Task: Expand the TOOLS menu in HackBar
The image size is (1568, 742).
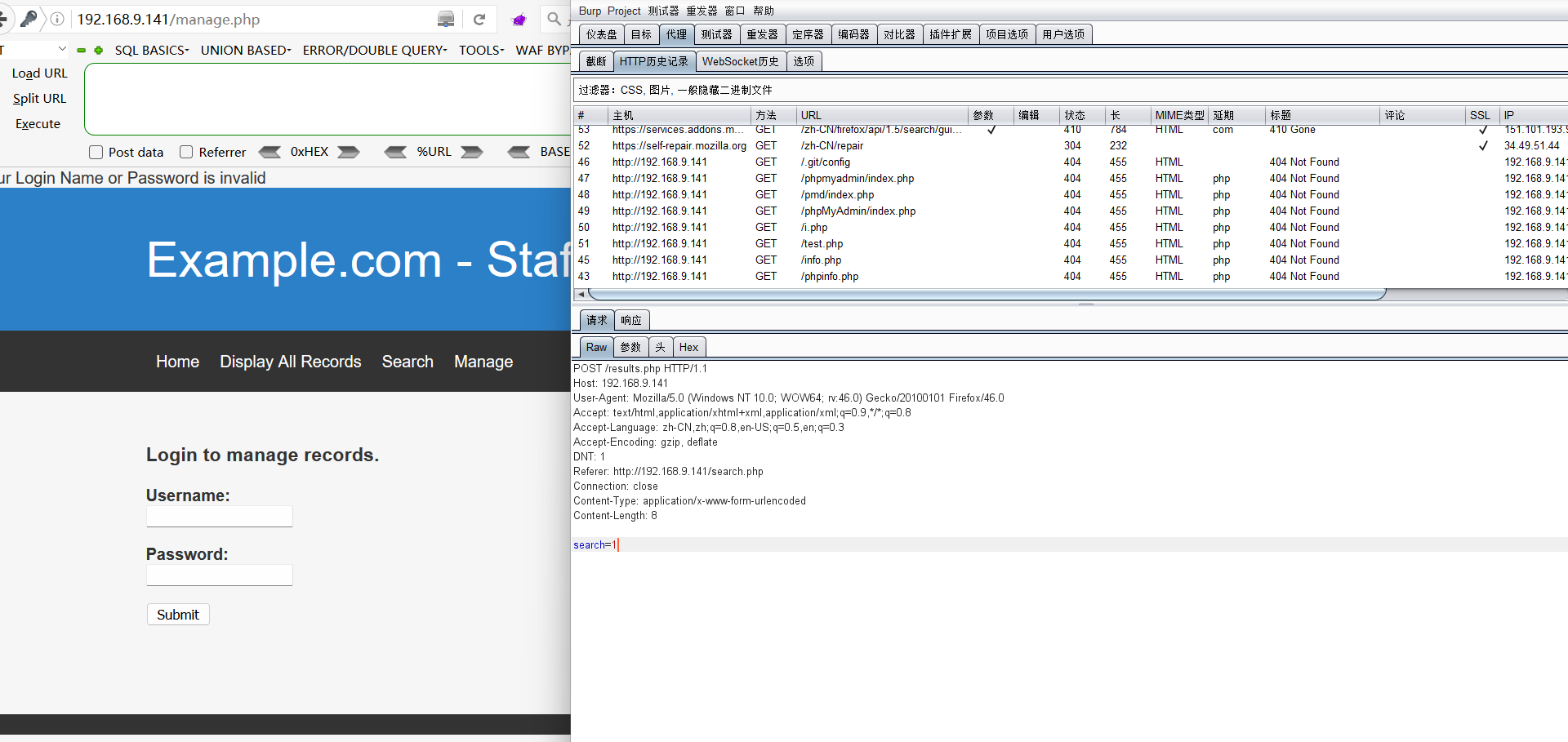Action: click(481, 51)
